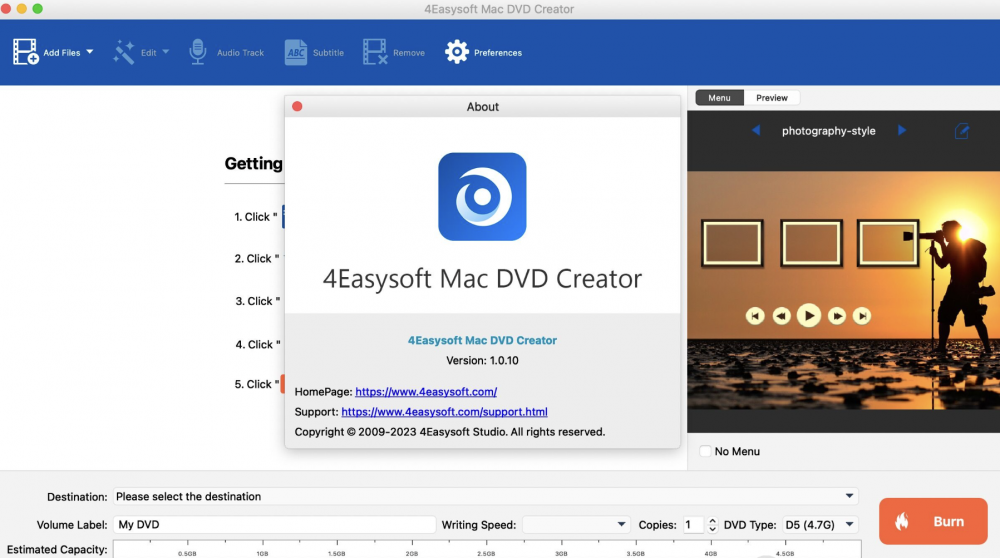Image resolution: width=1000 pixels, height=558 pixels.
Task: Click the play button in menu preview
Action: tap(809, 316)
